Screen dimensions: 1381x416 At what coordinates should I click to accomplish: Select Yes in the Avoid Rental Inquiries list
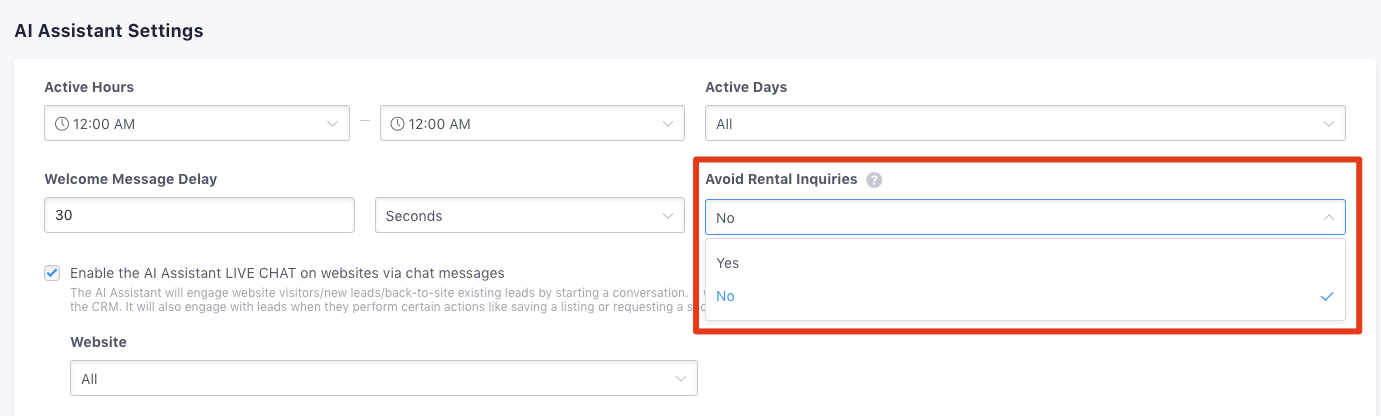[x=728, y=263]
